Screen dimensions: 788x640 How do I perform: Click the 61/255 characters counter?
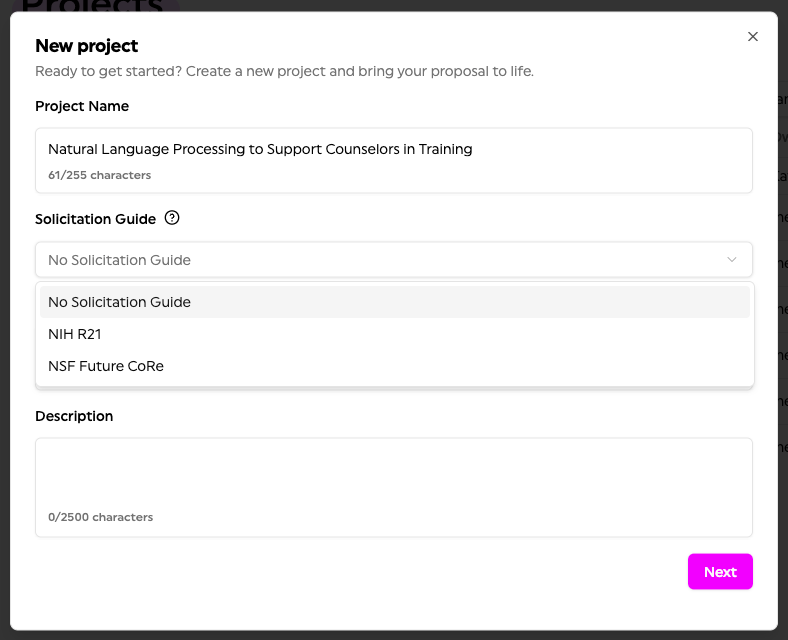tap(99, 175)
